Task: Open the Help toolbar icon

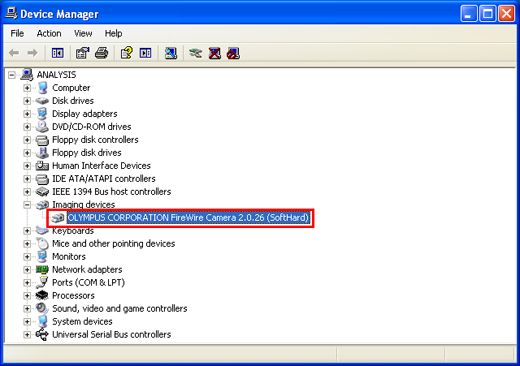Action: pos(127,53)
